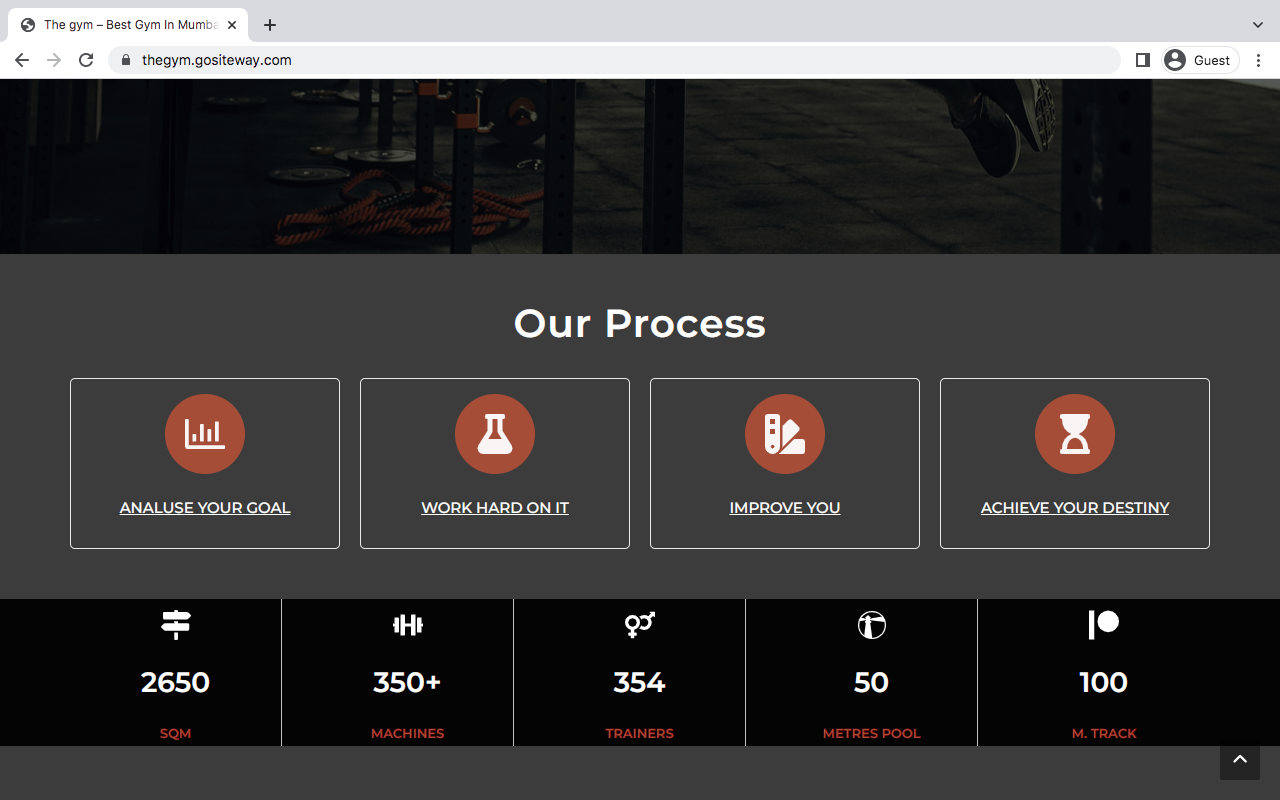1280x800 pixels.
Task: Click the lighthouse circle icon above 50 Metres Pool
Action: [872, 625]
